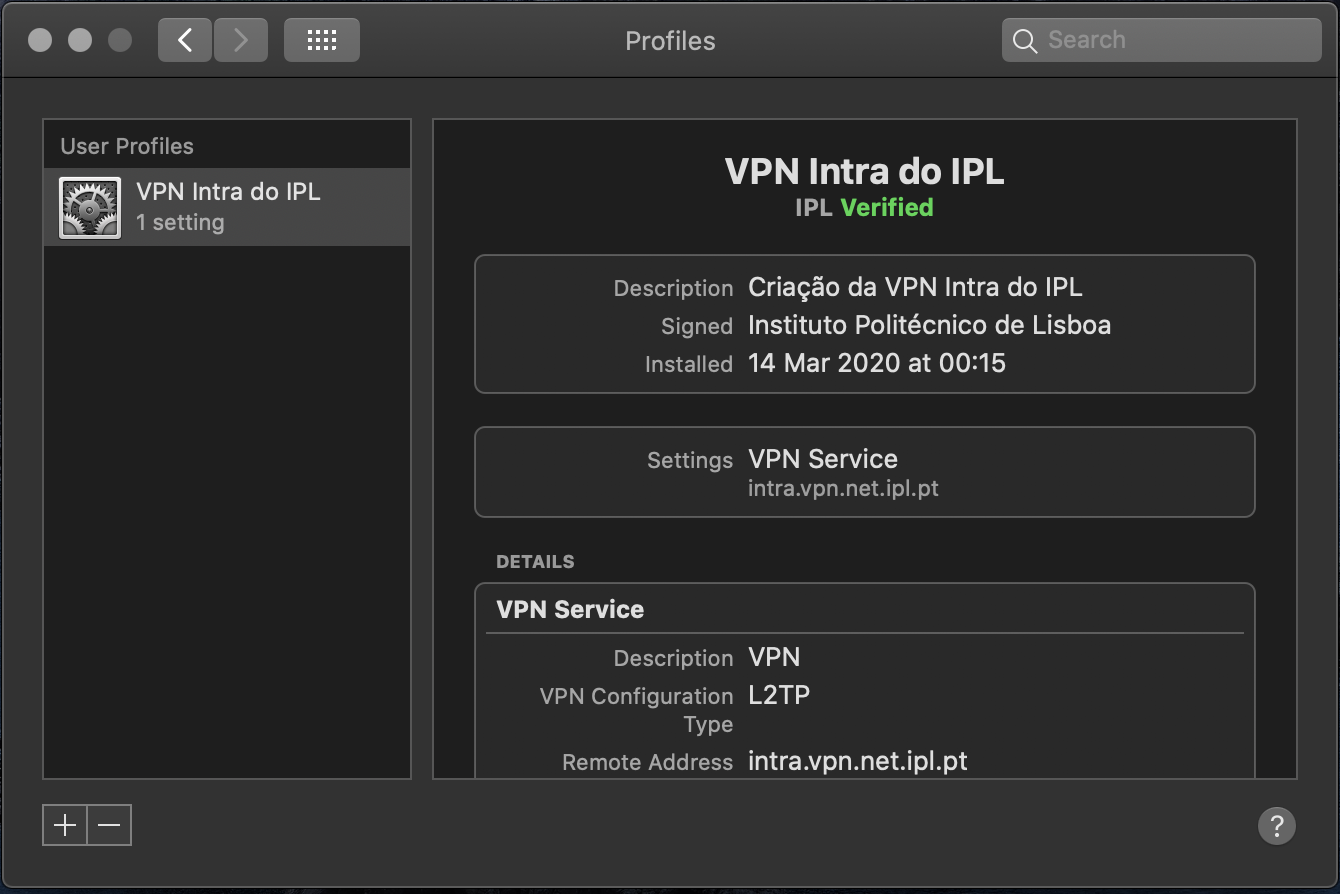Click installed date '14 Mar 2020 at 00:15'

point(877,363)
